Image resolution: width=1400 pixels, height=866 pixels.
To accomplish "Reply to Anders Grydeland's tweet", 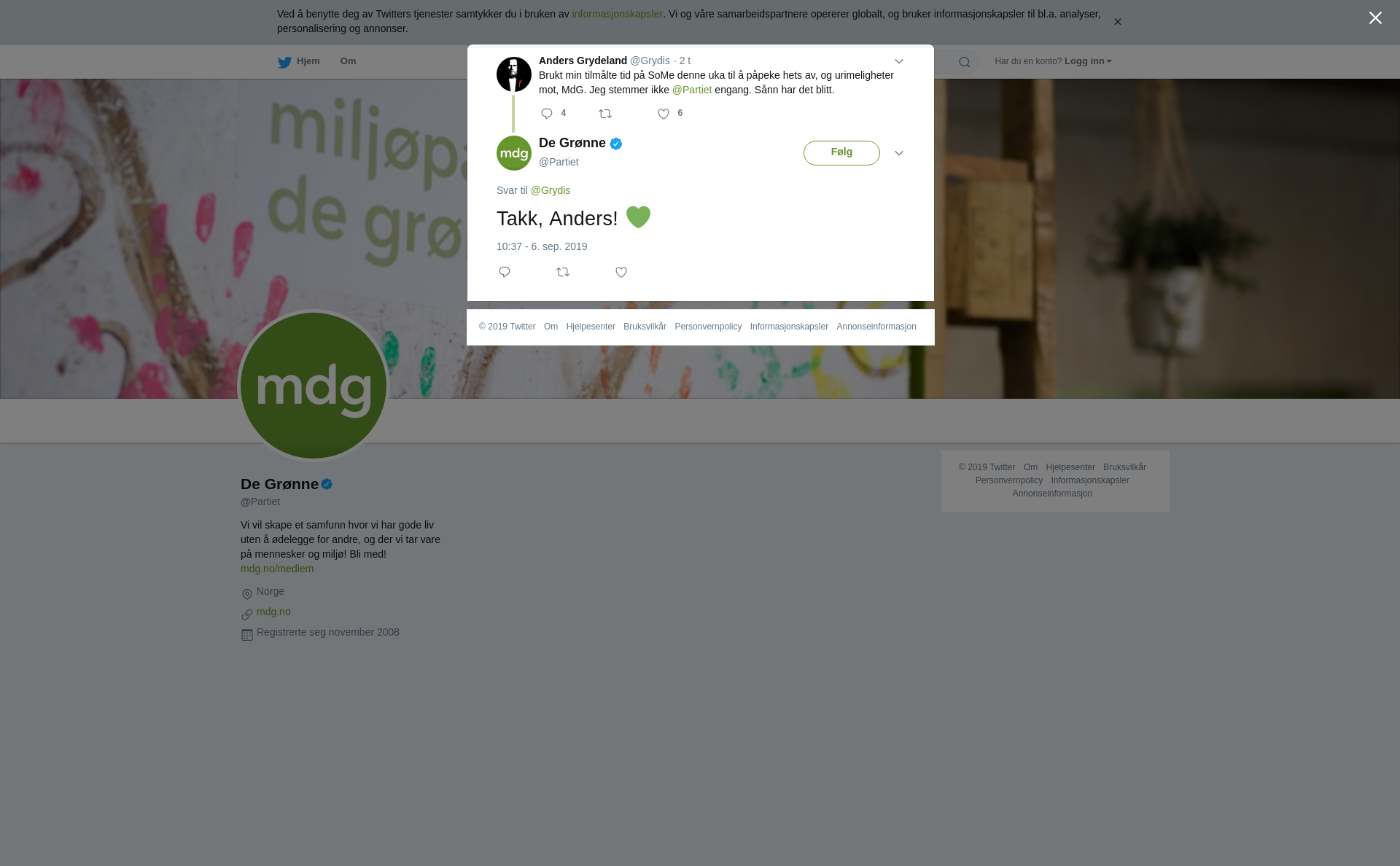I will (x=547, y=114).
